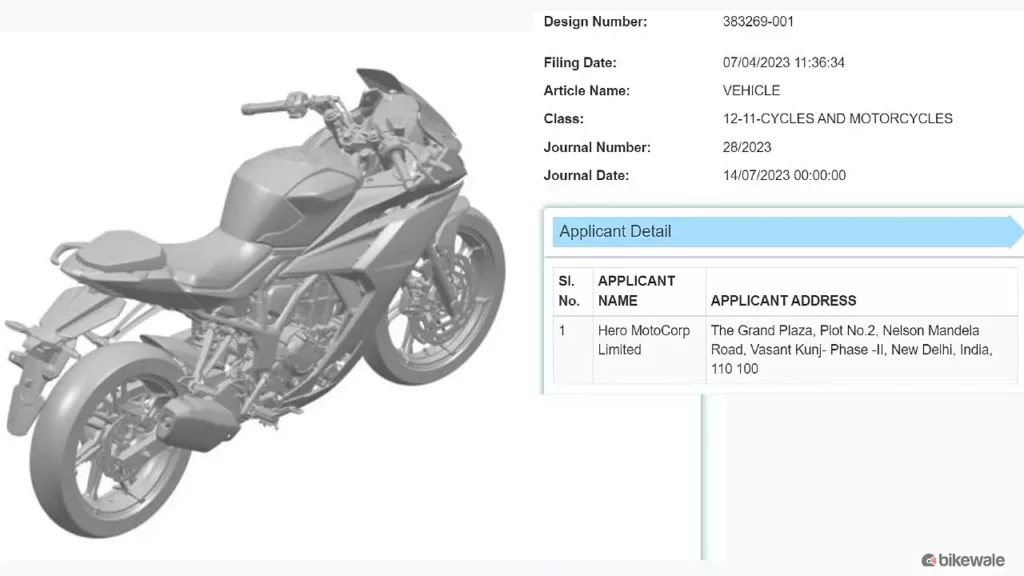Click the Class label
Image resolution: width=1024 pixels, height=576 pixels.
pyautogui.click(x=564, y=119)
